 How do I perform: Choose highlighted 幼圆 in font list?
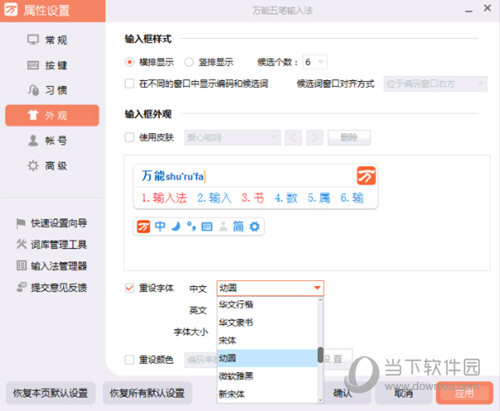pyautogui.click(x=268, y=358)
